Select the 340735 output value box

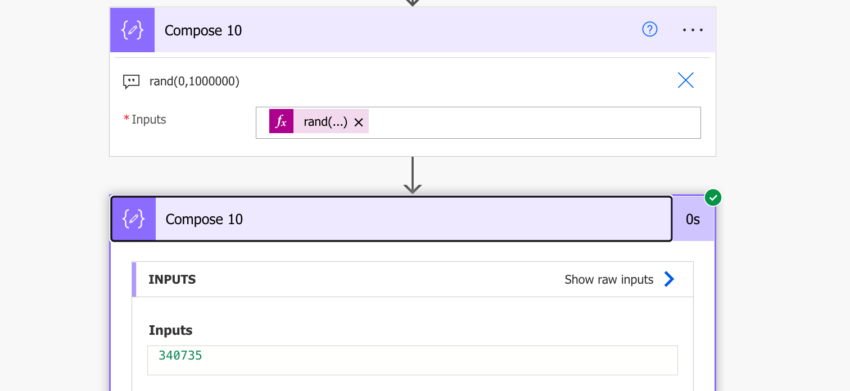[x=412, y=360]
